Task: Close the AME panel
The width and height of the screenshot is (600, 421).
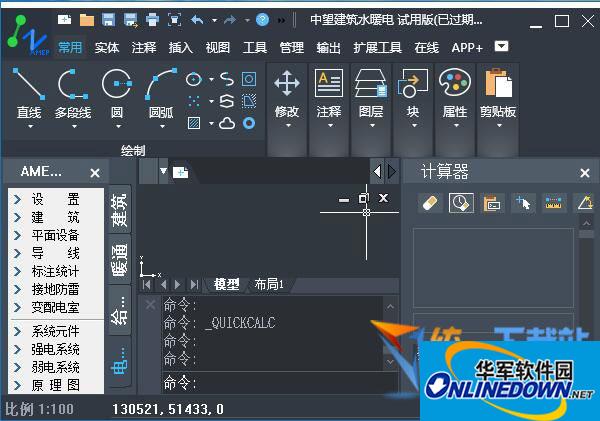Action: click(x=95, y=173)
